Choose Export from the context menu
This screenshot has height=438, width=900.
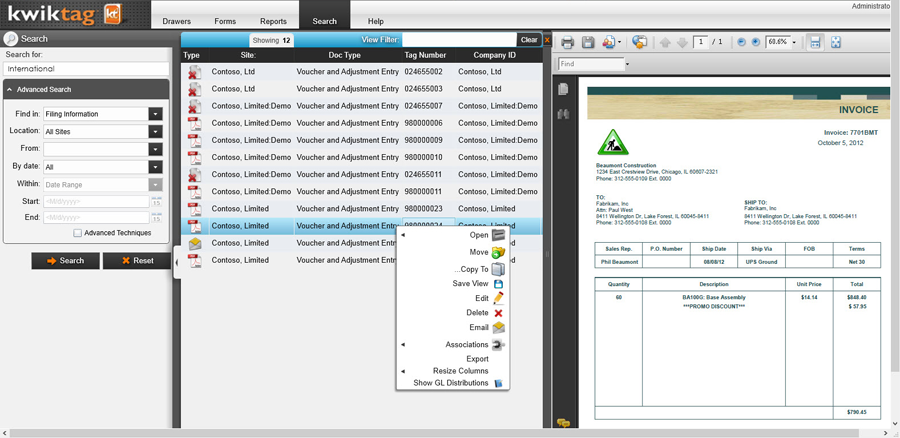(x=453, y=359)
